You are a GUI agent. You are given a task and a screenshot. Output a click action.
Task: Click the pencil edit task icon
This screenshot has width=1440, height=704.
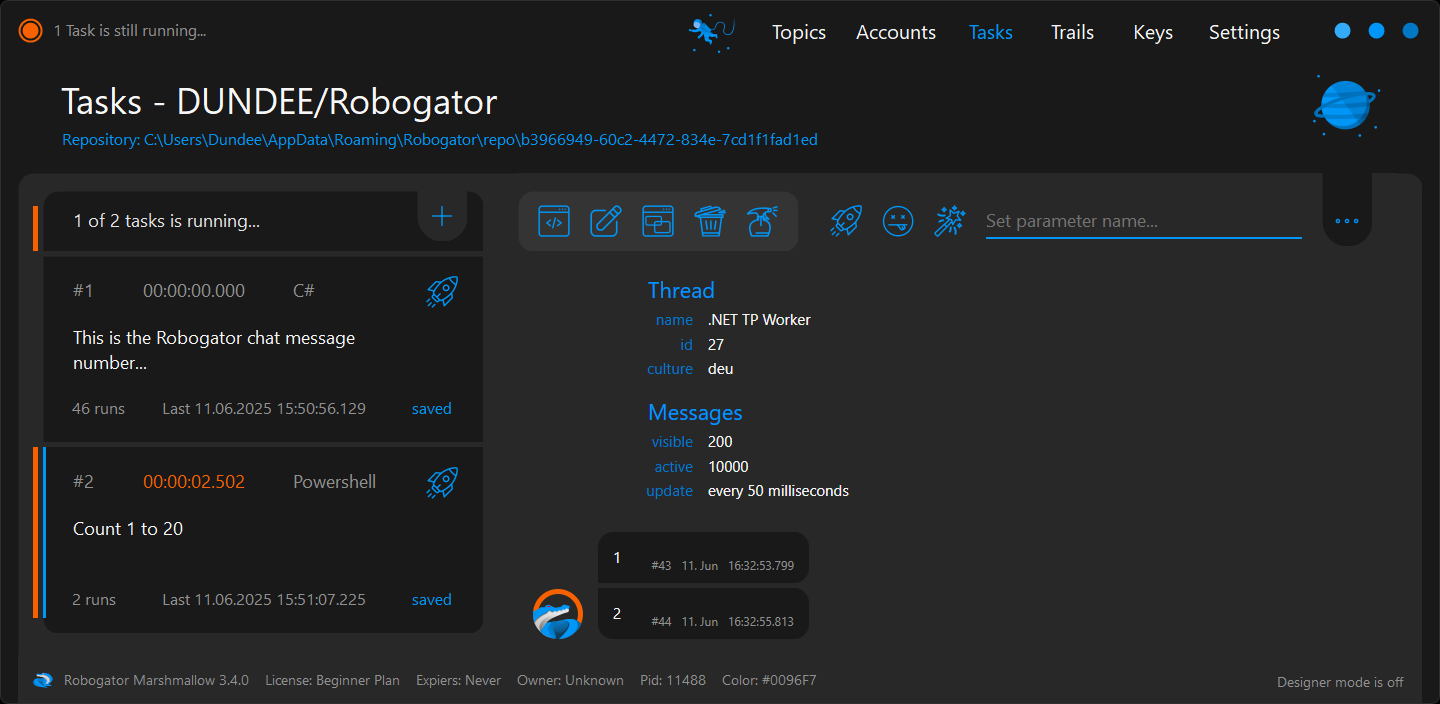[606, 221]
